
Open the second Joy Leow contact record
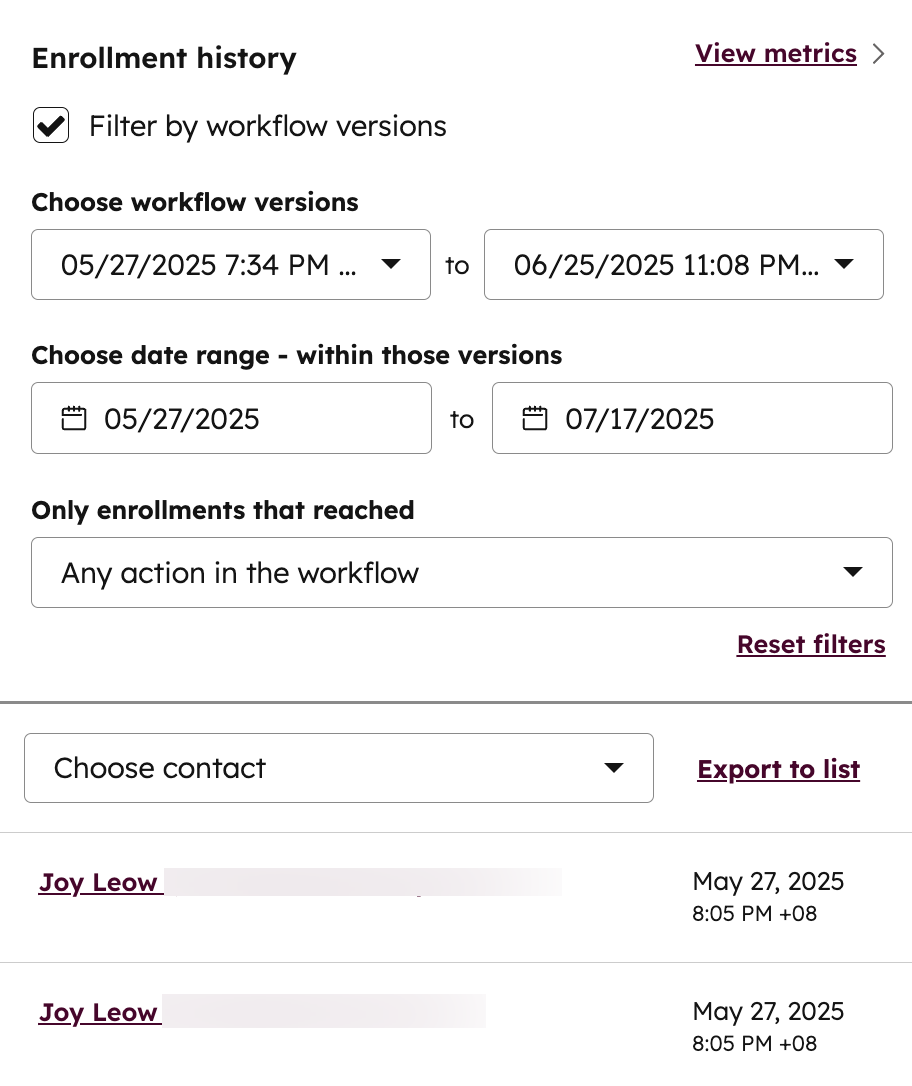coord(99,1012)
